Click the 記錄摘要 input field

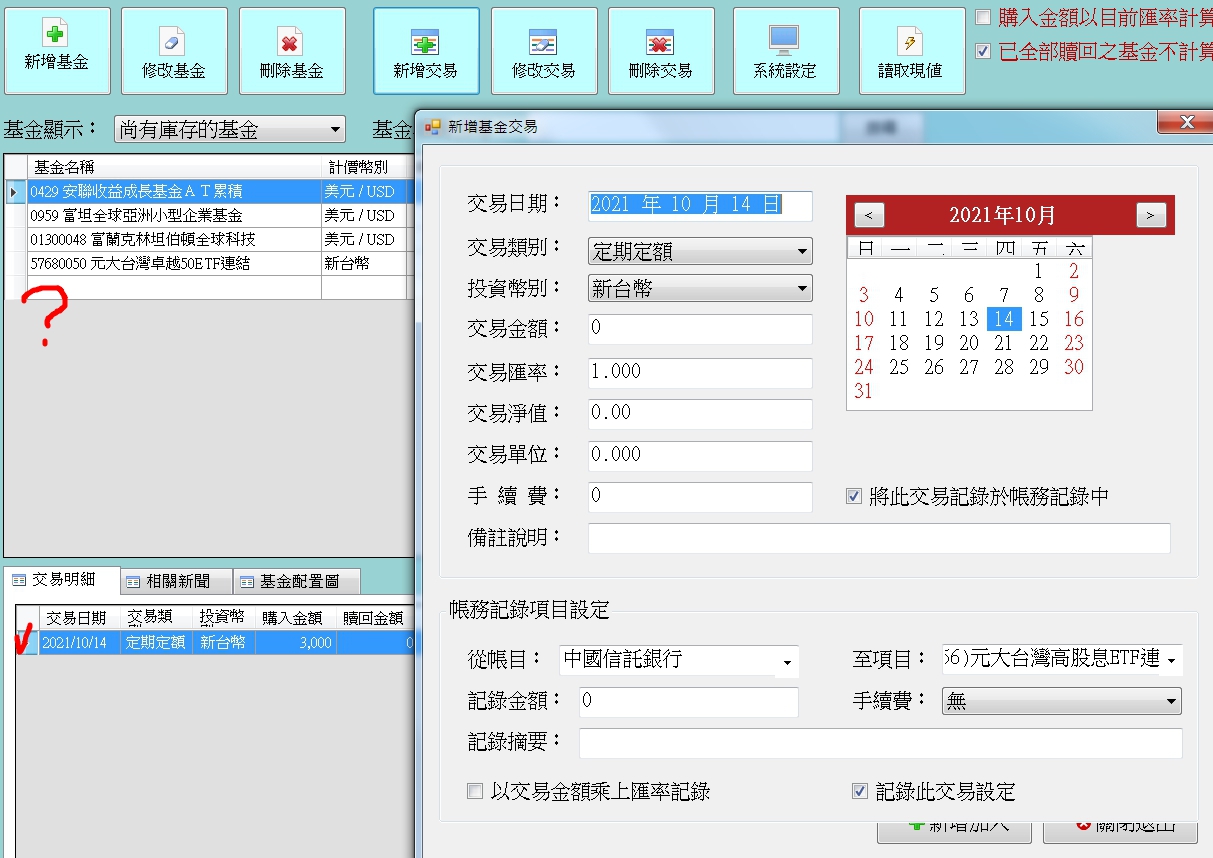pos(880,743)
